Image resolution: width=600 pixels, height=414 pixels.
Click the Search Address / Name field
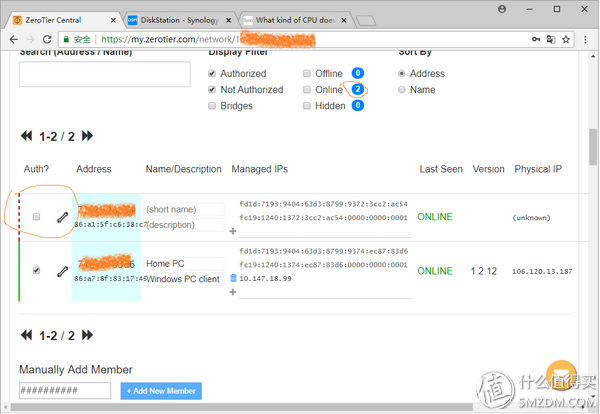pos(105,74)
